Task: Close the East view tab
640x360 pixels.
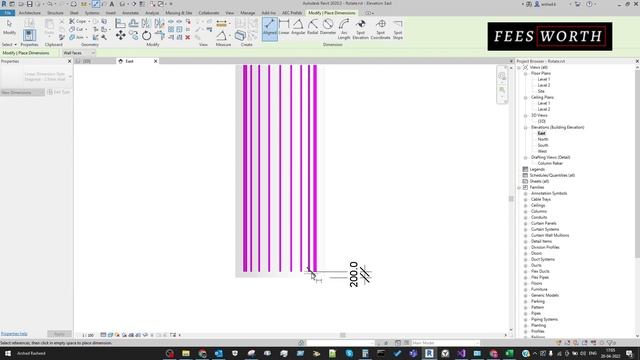Action: tap(156, 61)
